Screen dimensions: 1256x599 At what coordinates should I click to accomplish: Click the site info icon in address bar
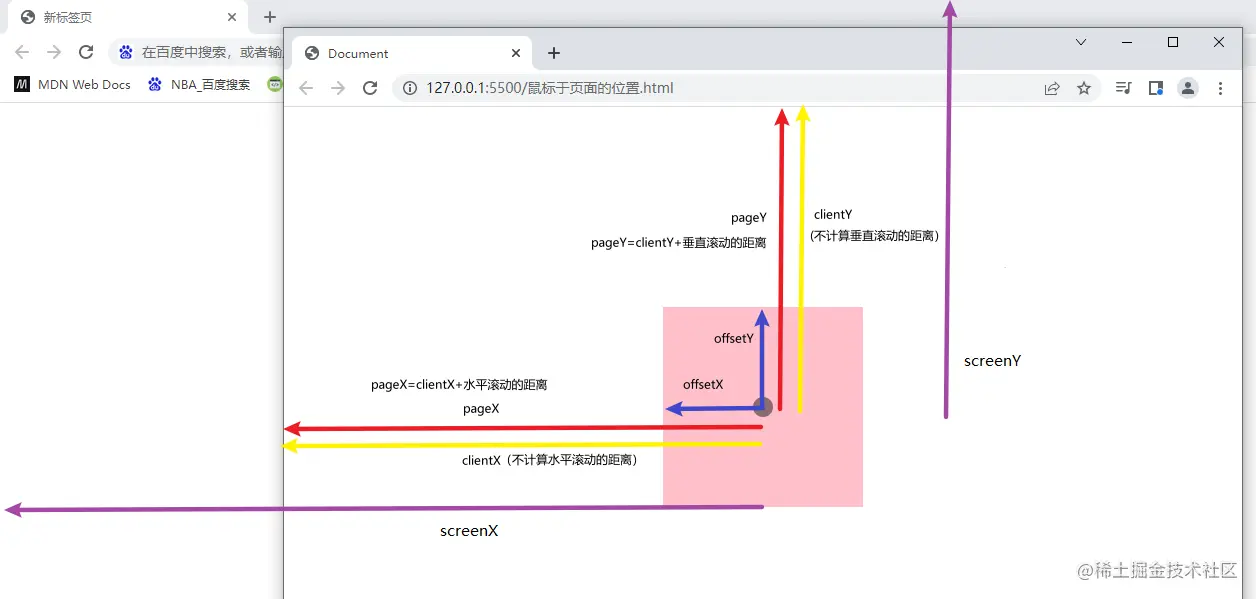(x=410, y=88)
